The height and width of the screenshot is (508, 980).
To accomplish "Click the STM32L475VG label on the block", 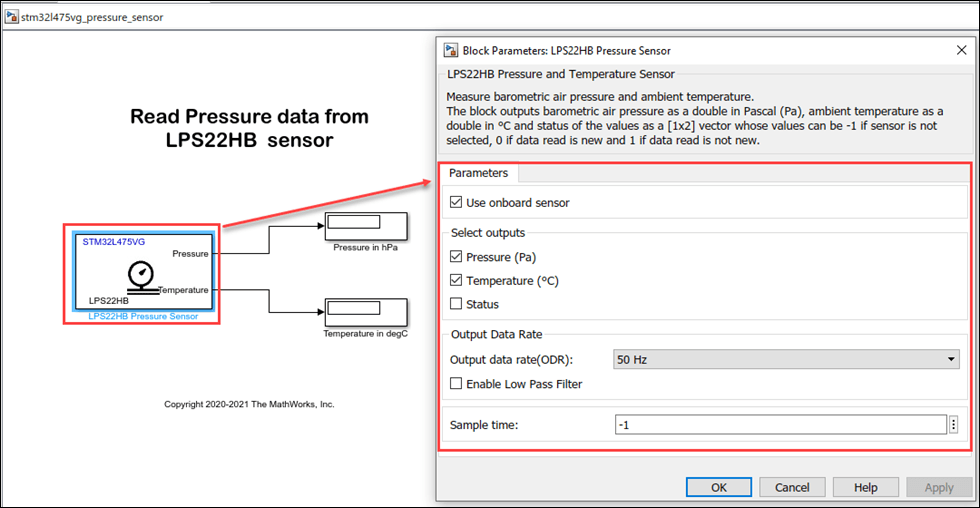I will tap(113, 242).
